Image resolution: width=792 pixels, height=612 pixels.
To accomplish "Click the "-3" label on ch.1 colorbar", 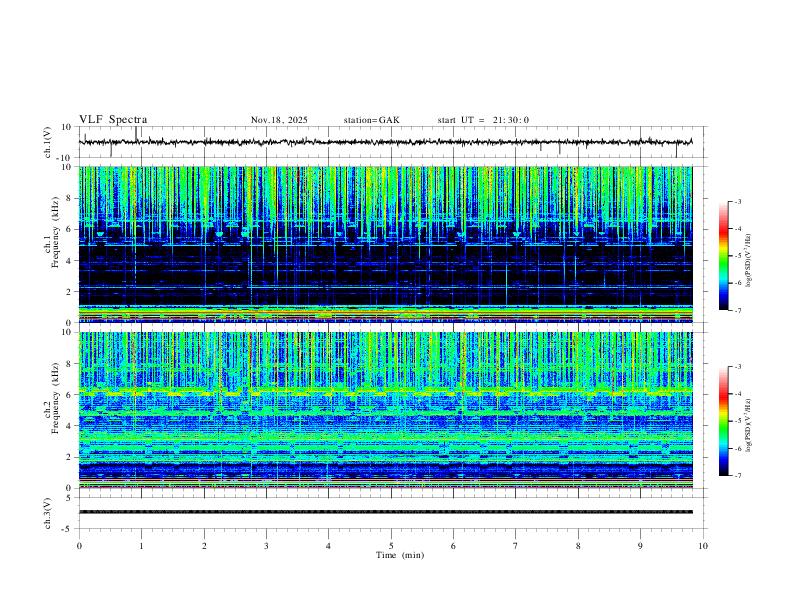I will [737, 201].
